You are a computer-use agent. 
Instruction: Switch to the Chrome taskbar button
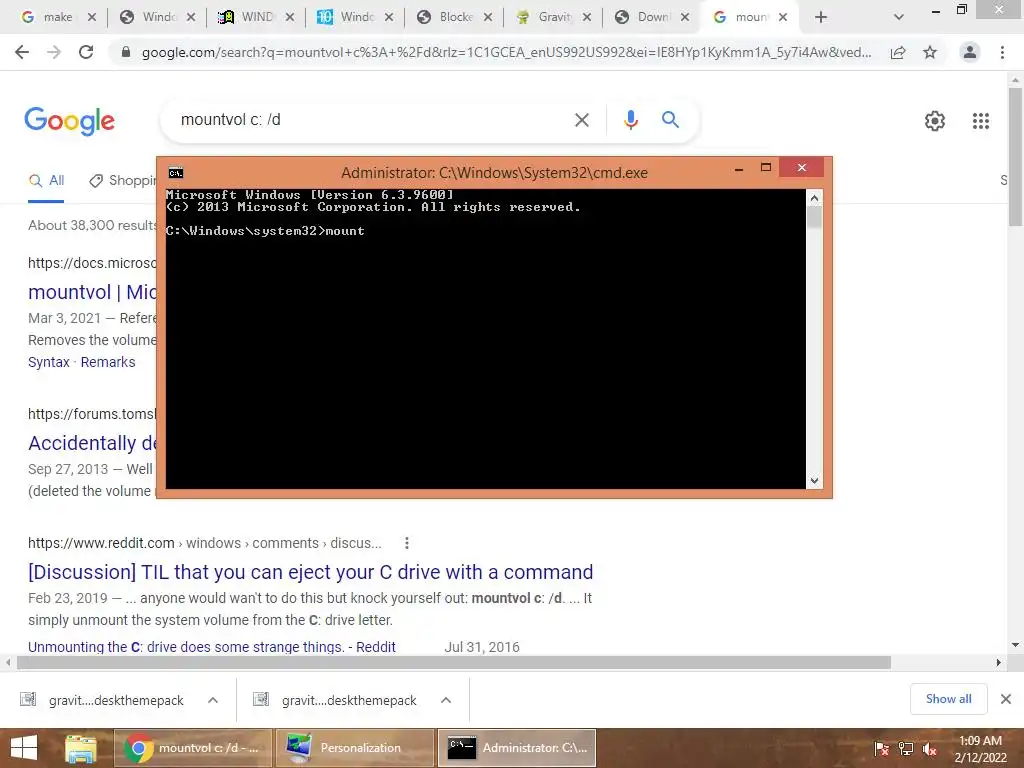click(x=192, y=748)
